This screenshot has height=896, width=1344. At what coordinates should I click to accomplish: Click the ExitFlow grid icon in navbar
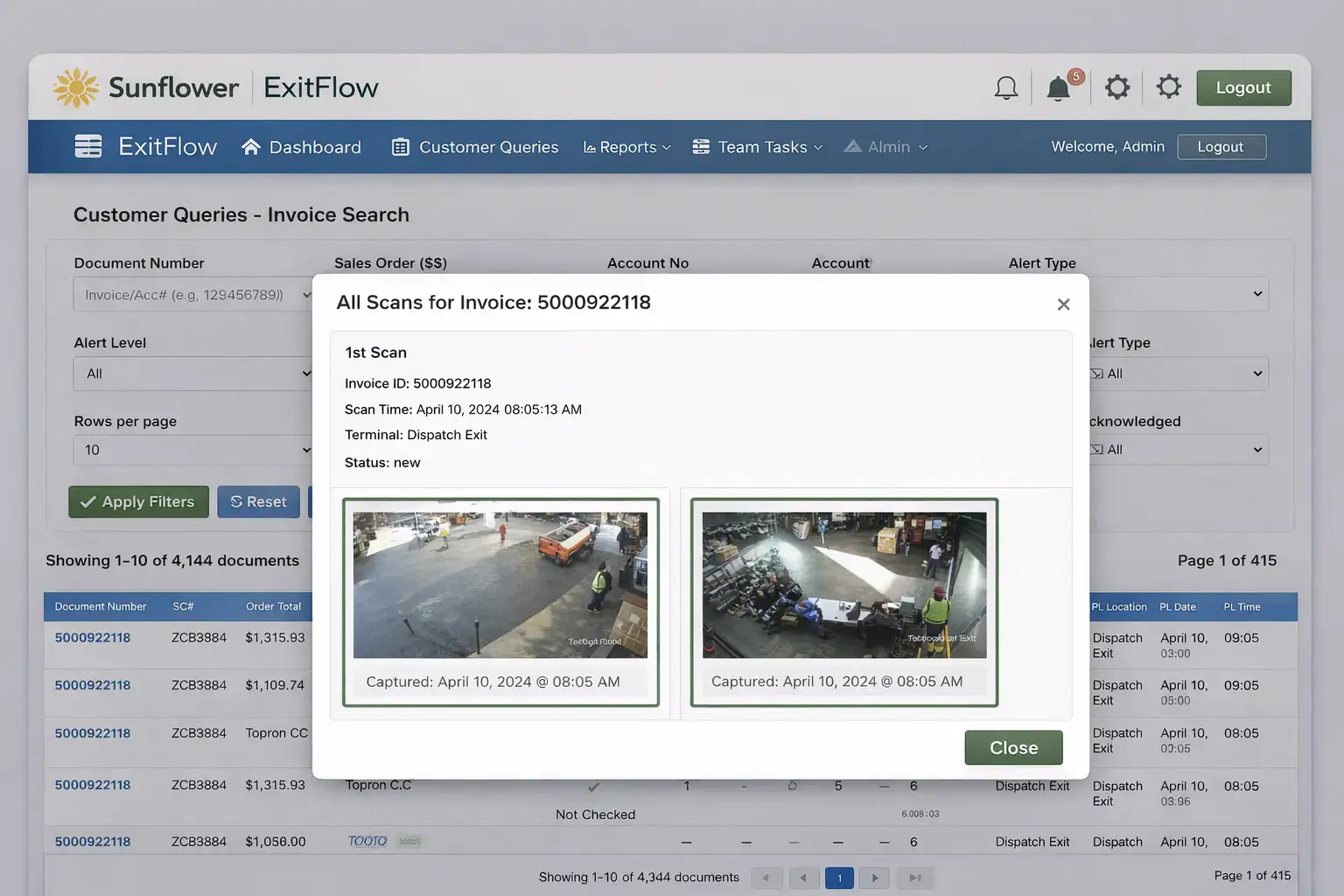(88, 146)
